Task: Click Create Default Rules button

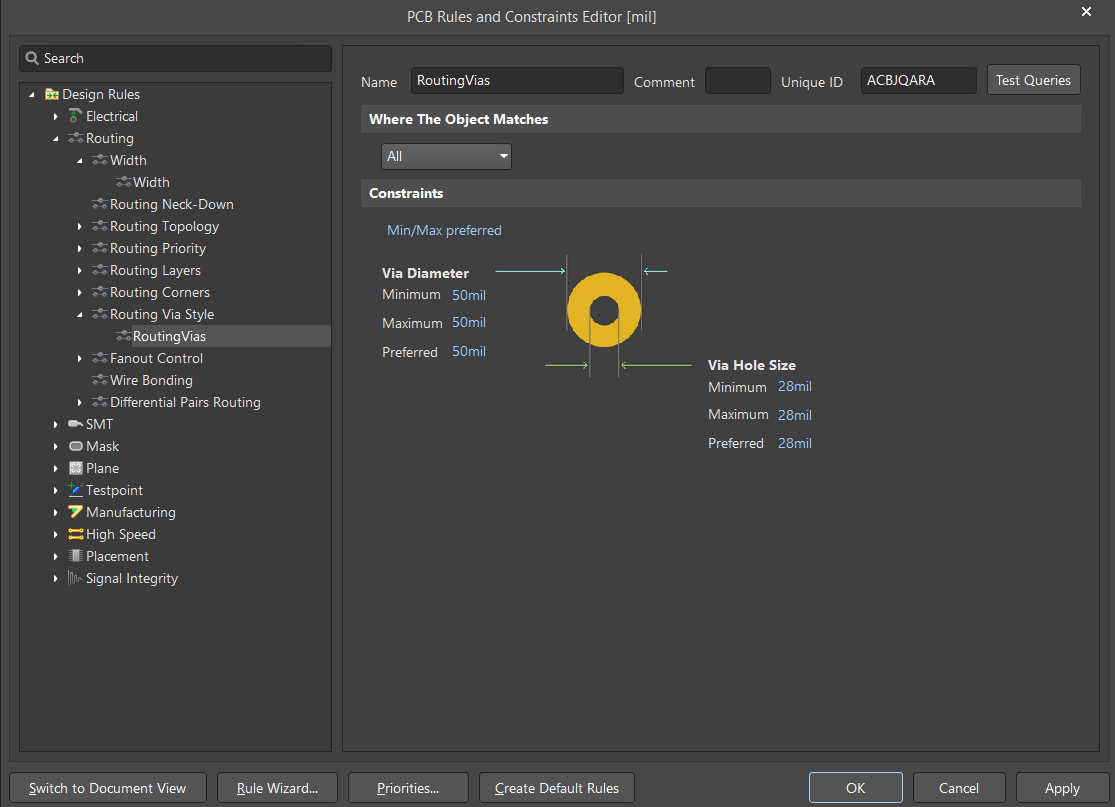Action: tap(557, 788)
